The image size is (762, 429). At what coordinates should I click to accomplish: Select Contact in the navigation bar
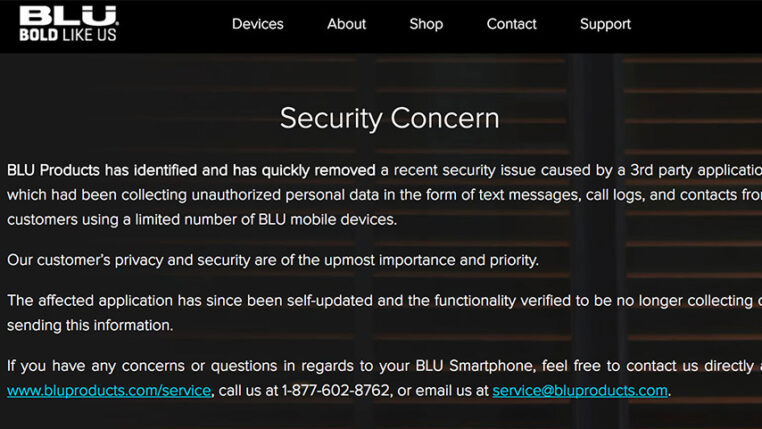(x=512, y=24)
